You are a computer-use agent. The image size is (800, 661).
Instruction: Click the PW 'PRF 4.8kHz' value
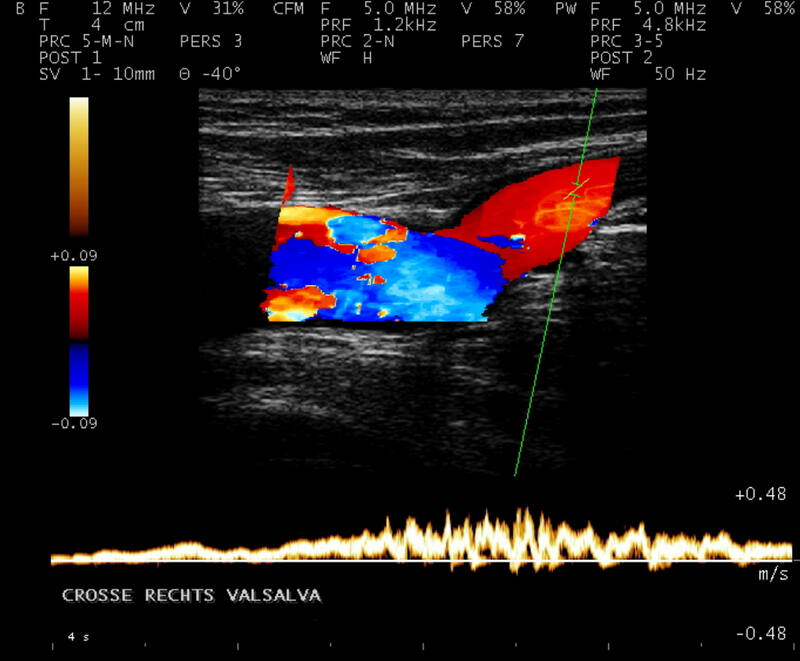point(648,25)
